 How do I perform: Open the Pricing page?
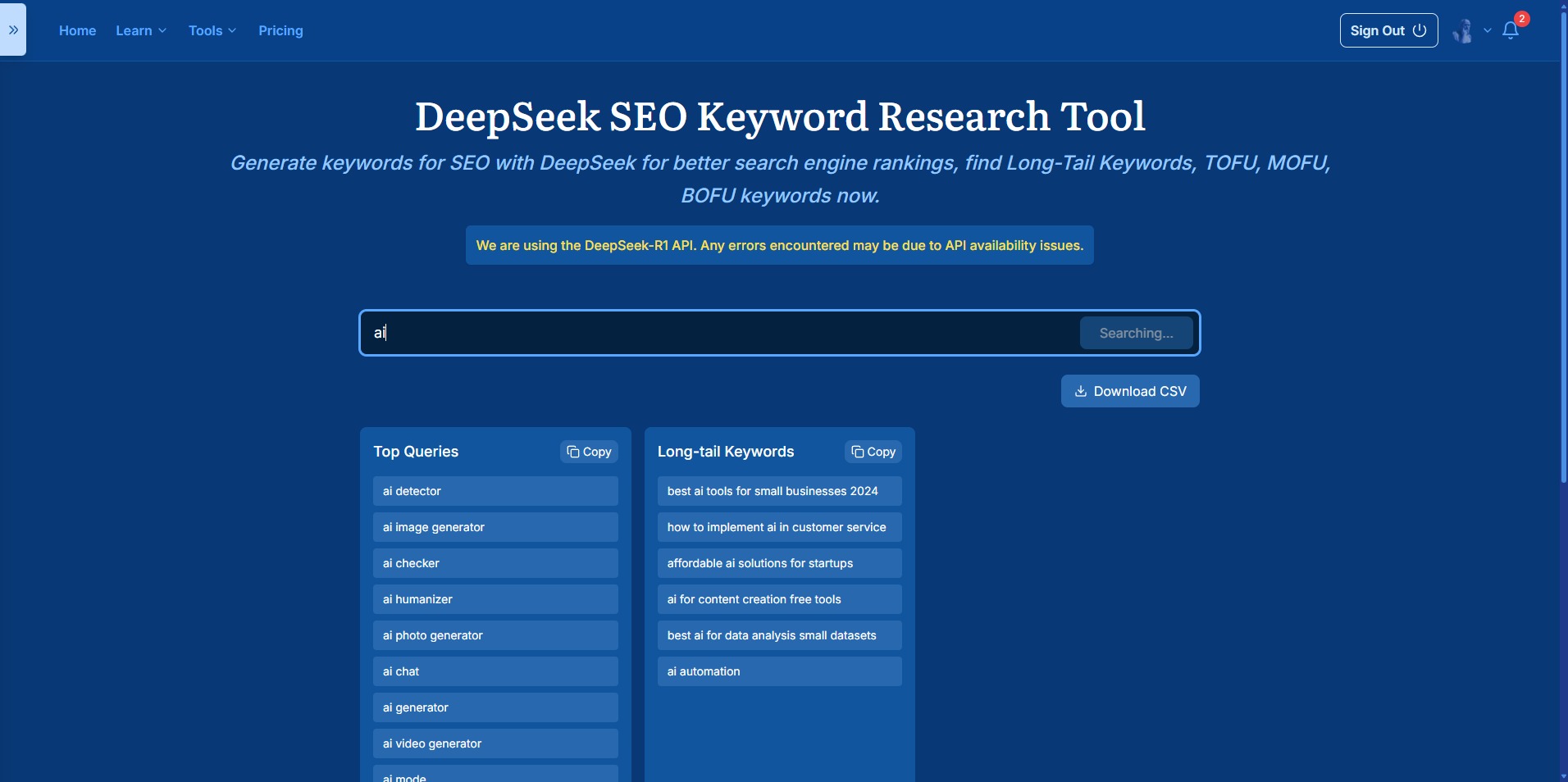coord(280,30)
